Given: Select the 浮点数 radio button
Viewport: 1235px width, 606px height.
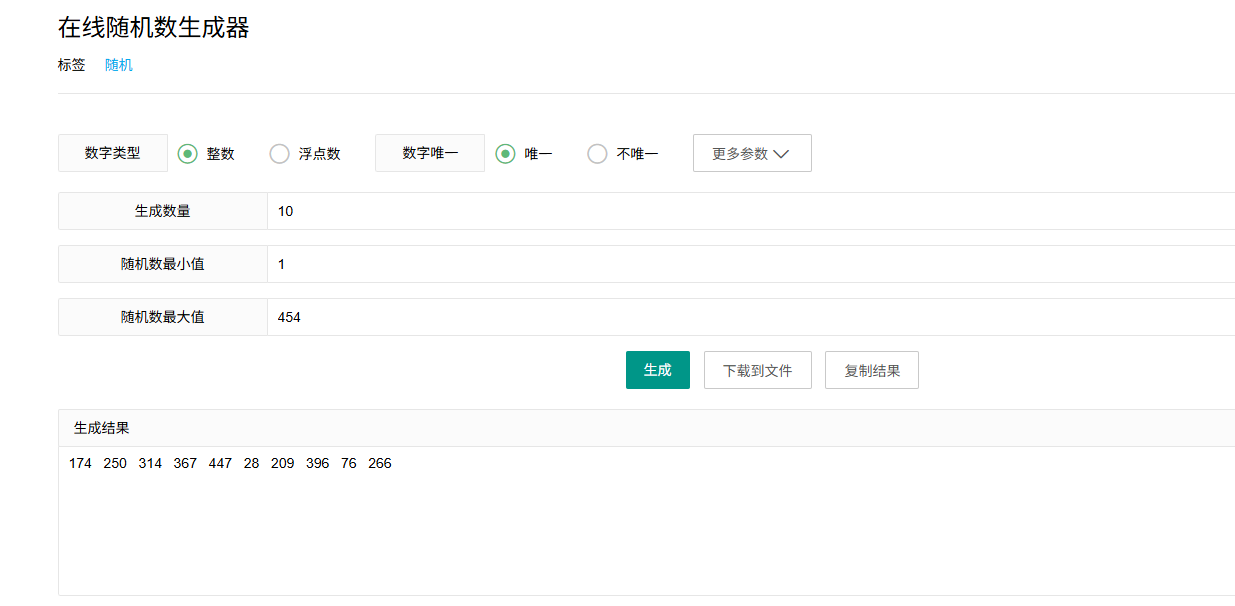Looking at the screenshot, I should [279, 154].
